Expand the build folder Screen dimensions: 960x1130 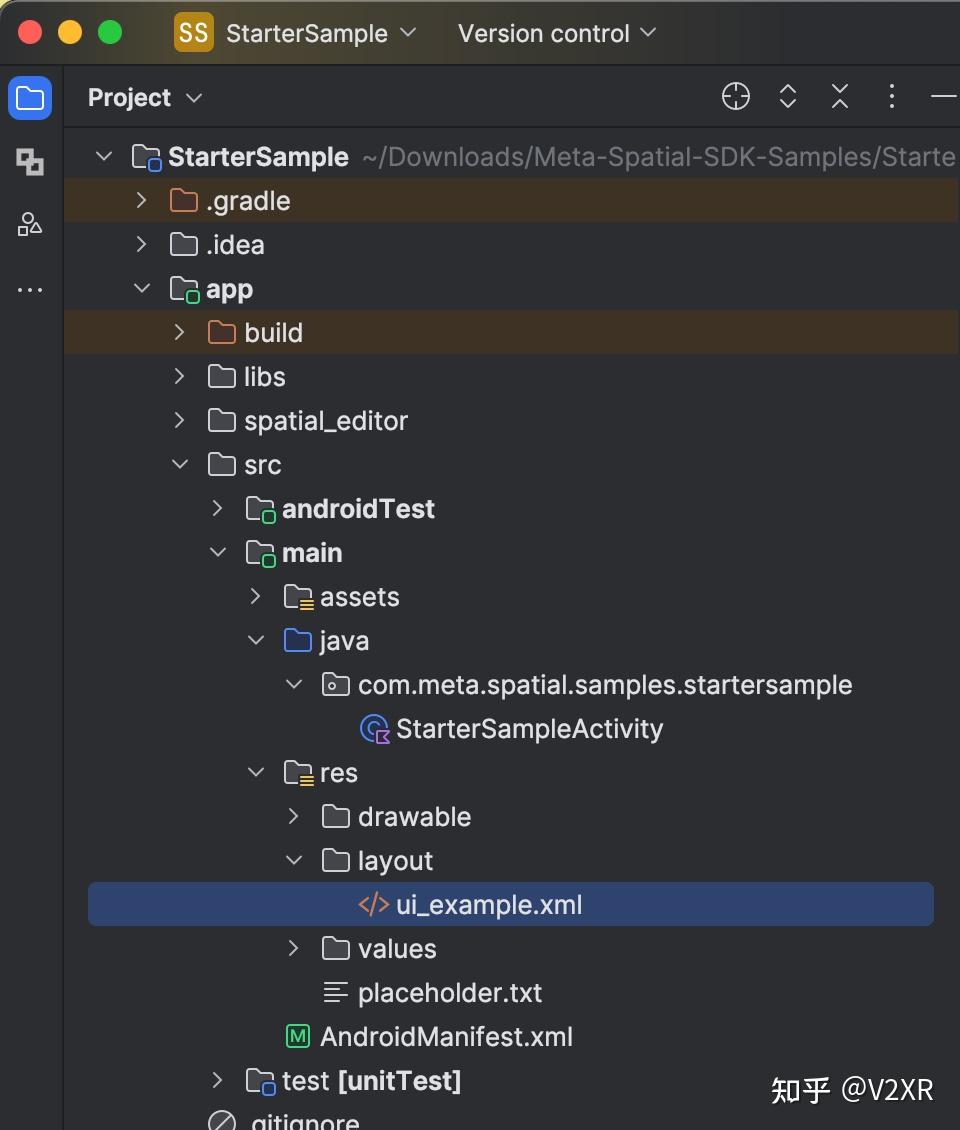[179, 332]
